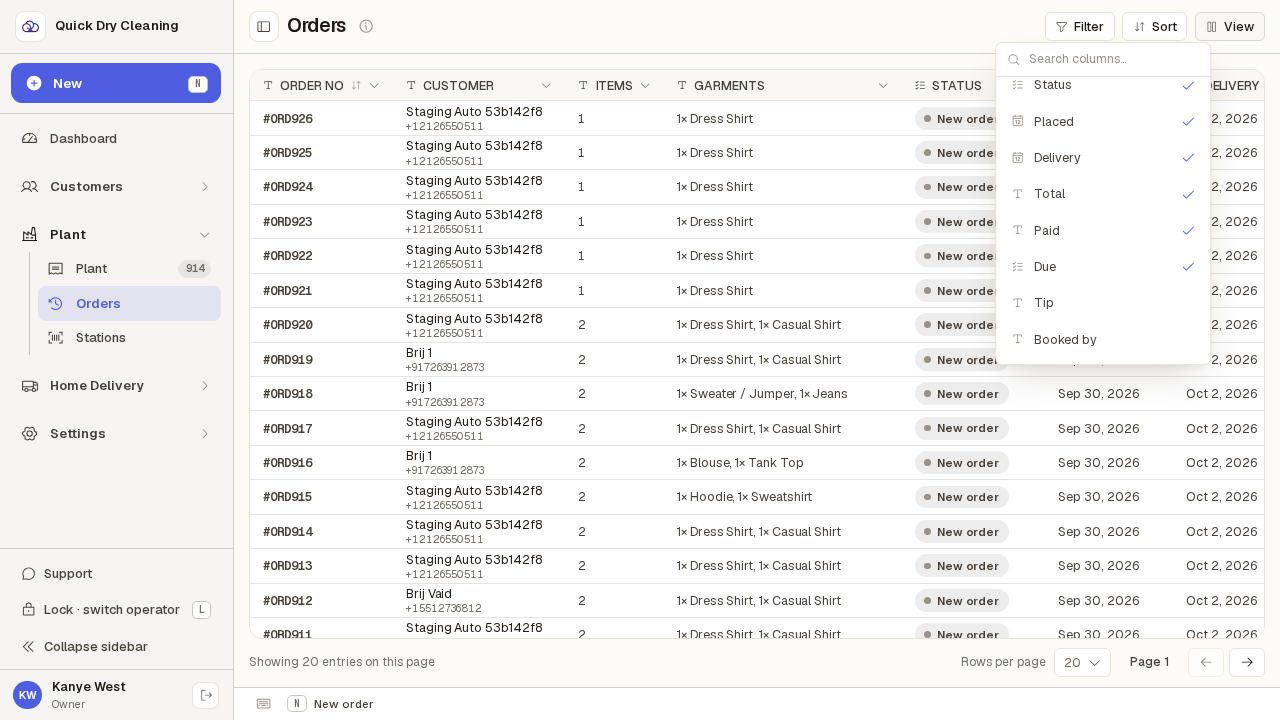1280x720 pixels.
Task: Collapse the Plant section chevron
Action: tap(205, 234)
